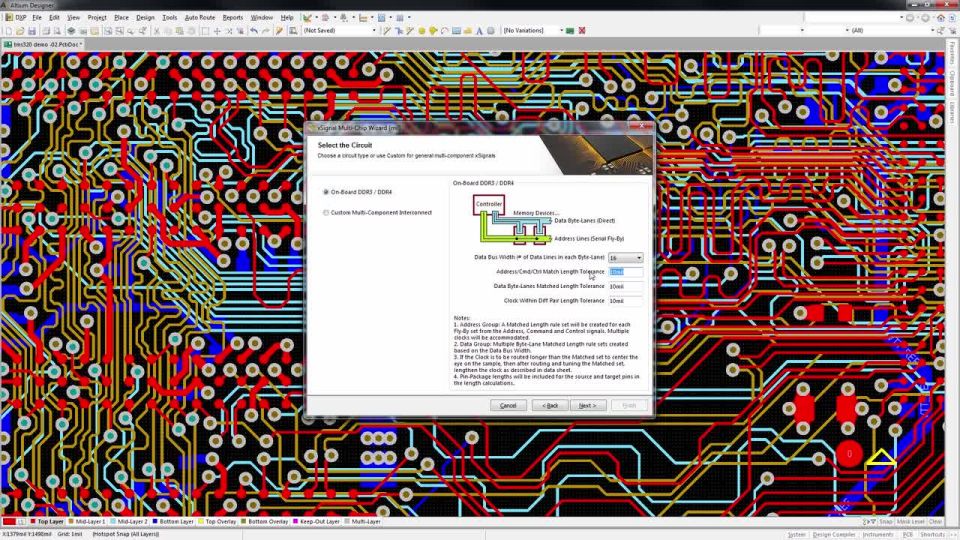Open the address bar dropdown at top right
The height and width of the screenshot is (540, 960).
(902, 18)
